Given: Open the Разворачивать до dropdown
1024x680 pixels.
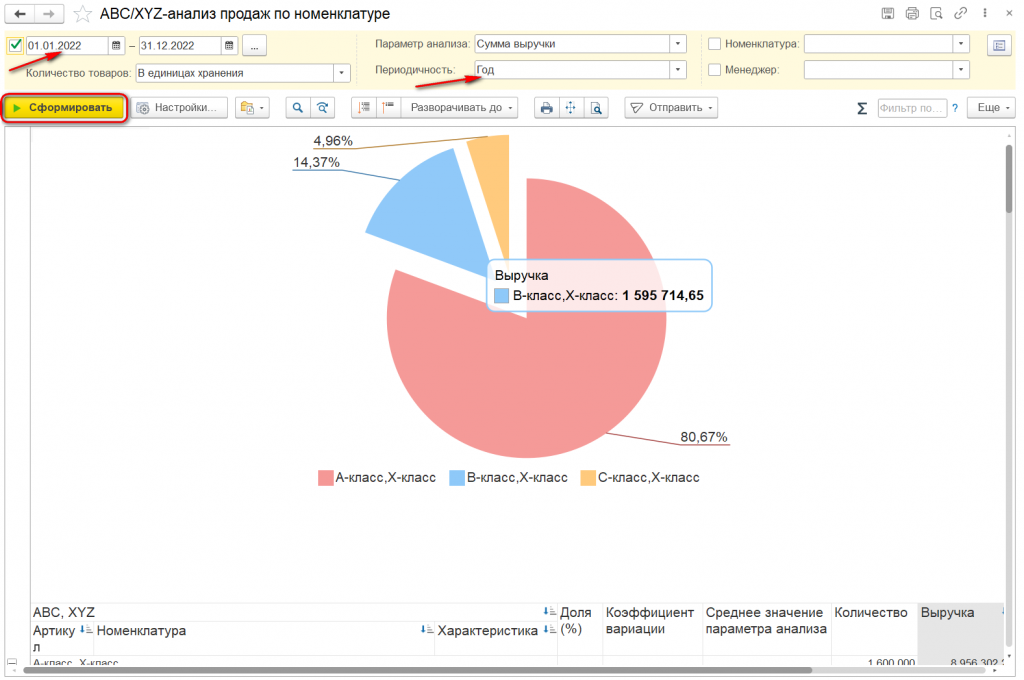Looking at the screenshot, I should [460, 108].
